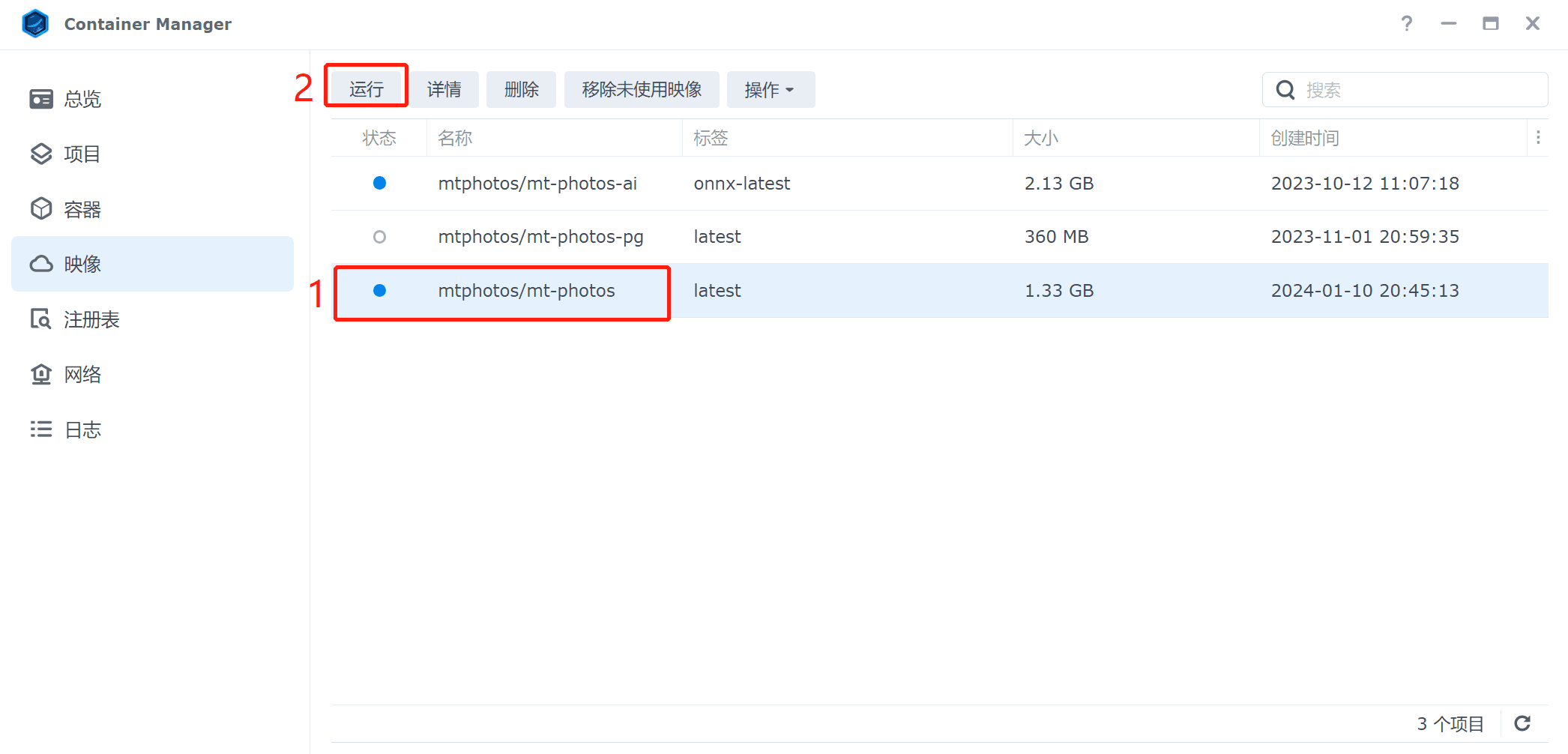Click the 1.33 GB size cell
Image resolution: width=1568 pixels, height=754 pixels.
click(x=1059, y=291)
